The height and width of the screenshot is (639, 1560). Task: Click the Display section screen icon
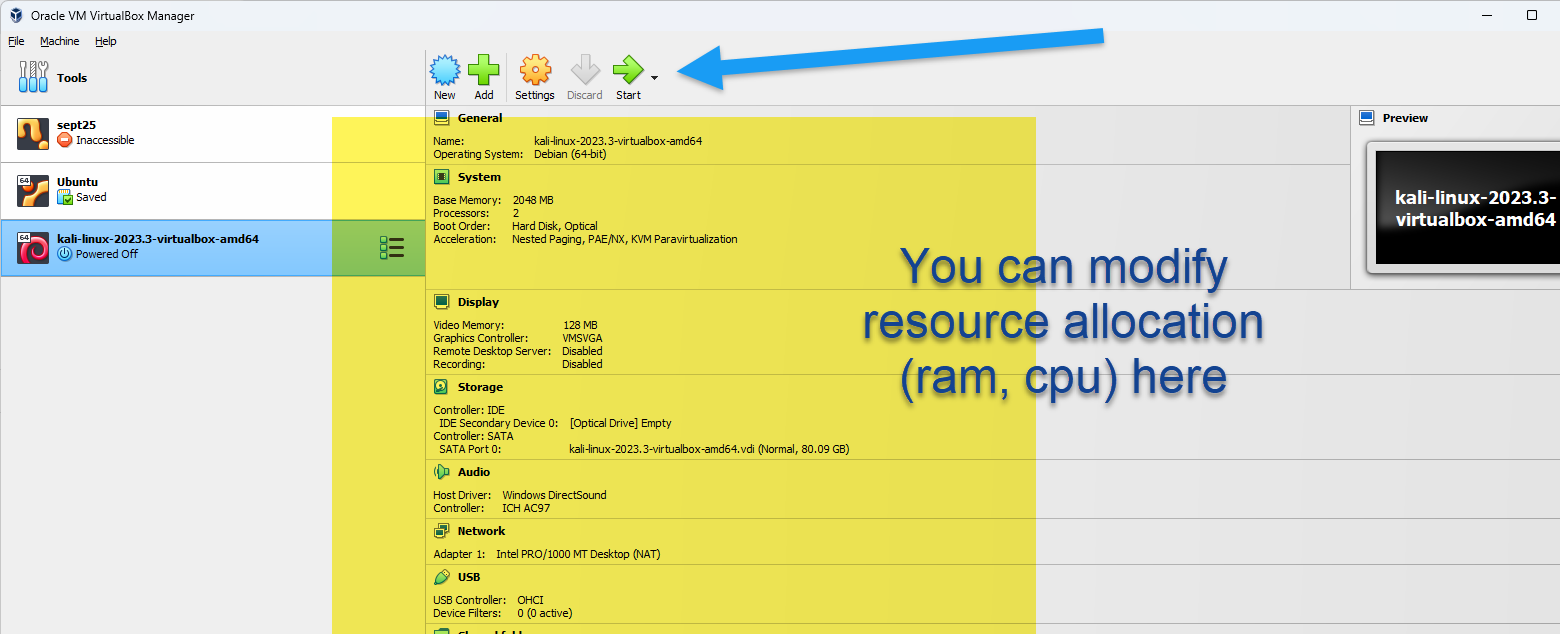tap(442, 302)
